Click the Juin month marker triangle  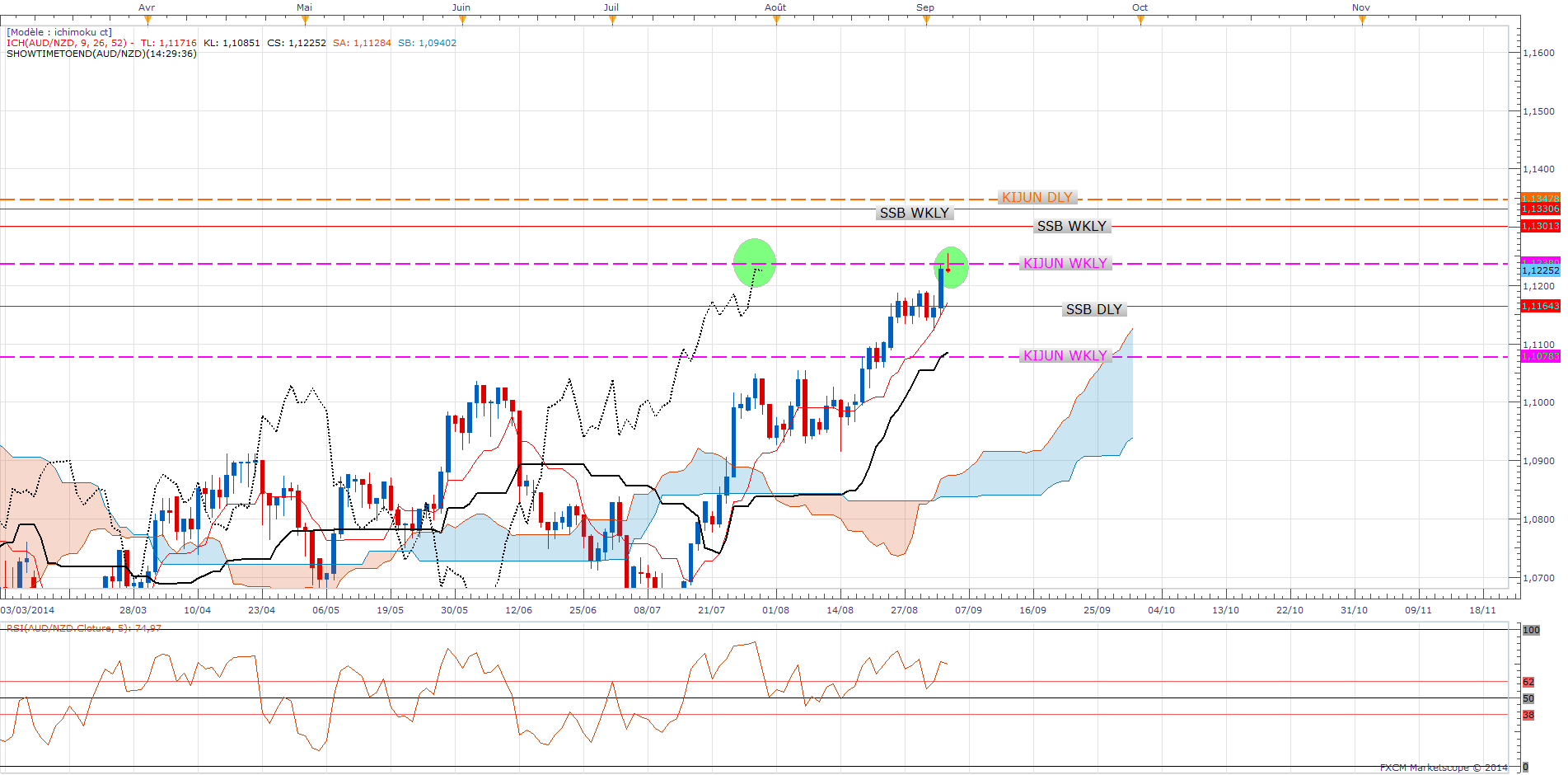pos(461,20)
